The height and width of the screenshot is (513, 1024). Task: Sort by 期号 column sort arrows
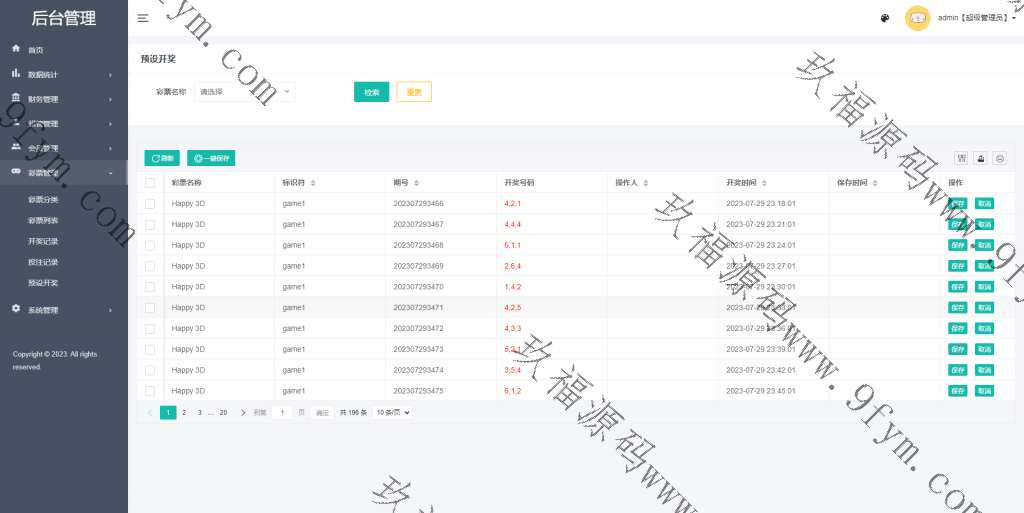417,183
